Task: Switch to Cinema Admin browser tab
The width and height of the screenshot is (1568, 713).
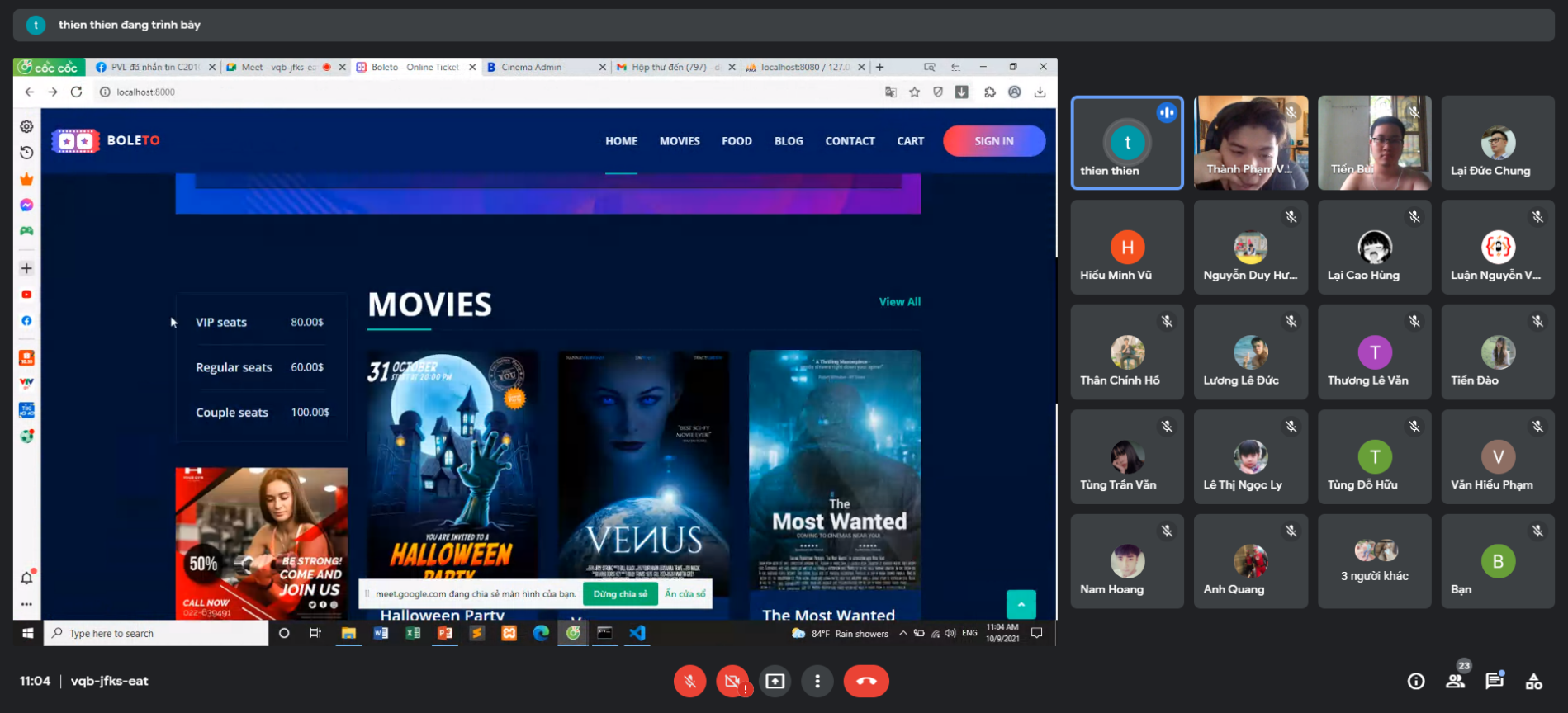Action: click(x=545, y=67)
